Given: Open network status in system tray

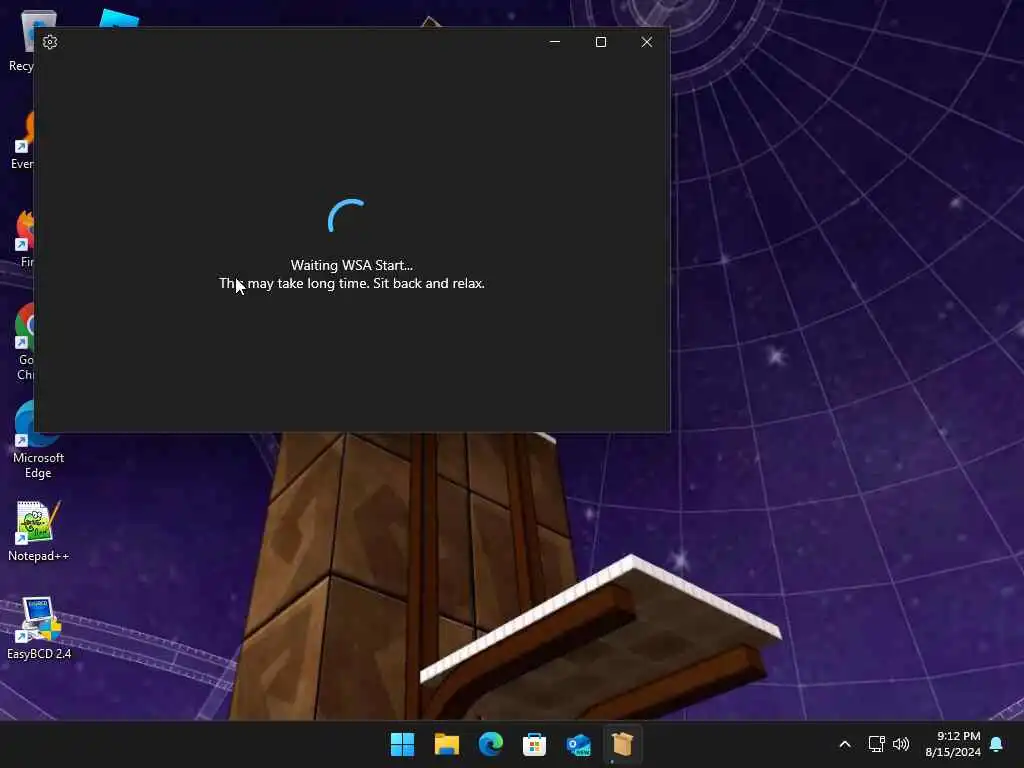Looking at the screenshot, I should click(x=876, y=744).
